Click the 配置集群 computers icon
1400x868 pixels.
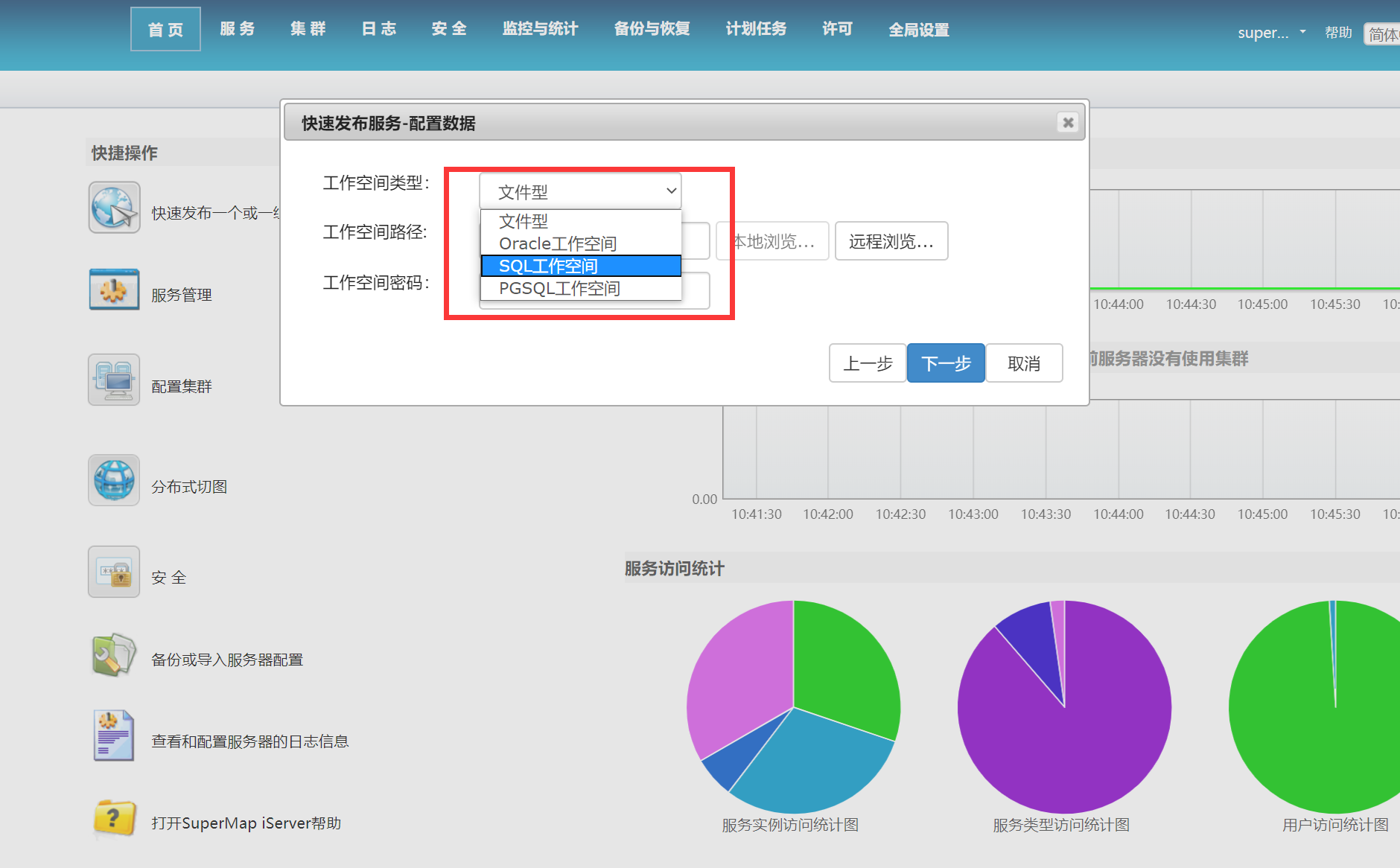114,380
